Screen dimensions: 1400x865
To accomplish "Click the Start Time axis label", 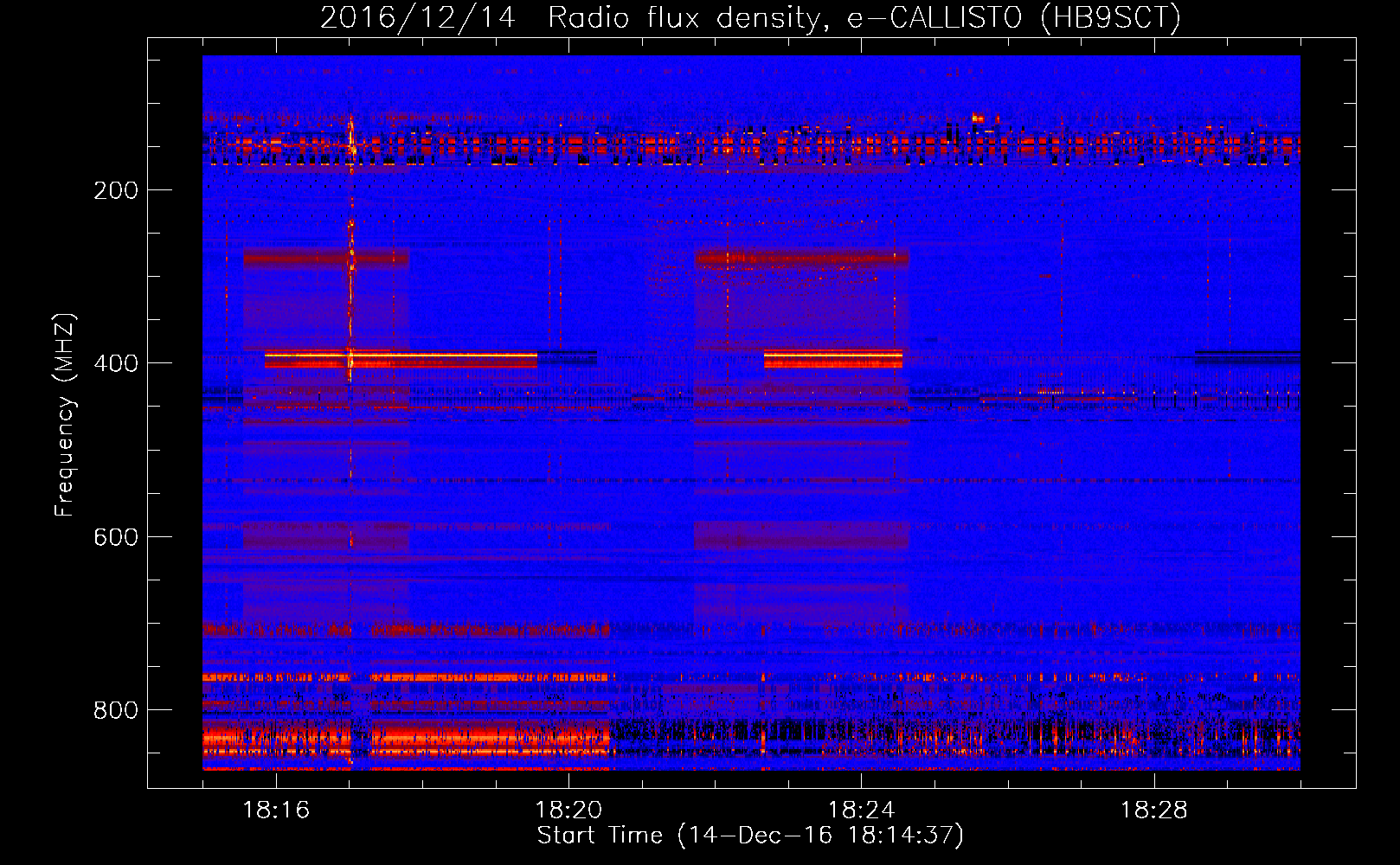I will pyautogui.click(x=750, y=836).
